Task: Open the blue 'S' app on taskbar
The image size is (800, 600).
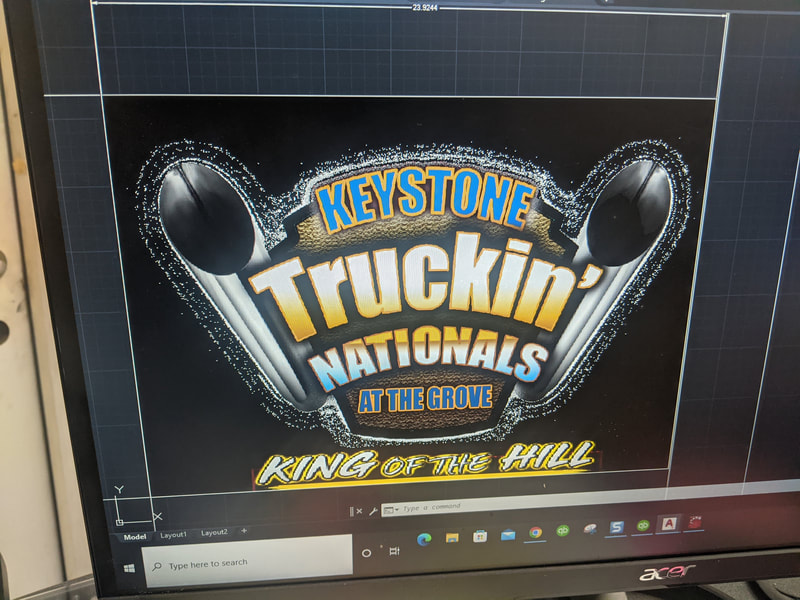Action: point(616,527)
